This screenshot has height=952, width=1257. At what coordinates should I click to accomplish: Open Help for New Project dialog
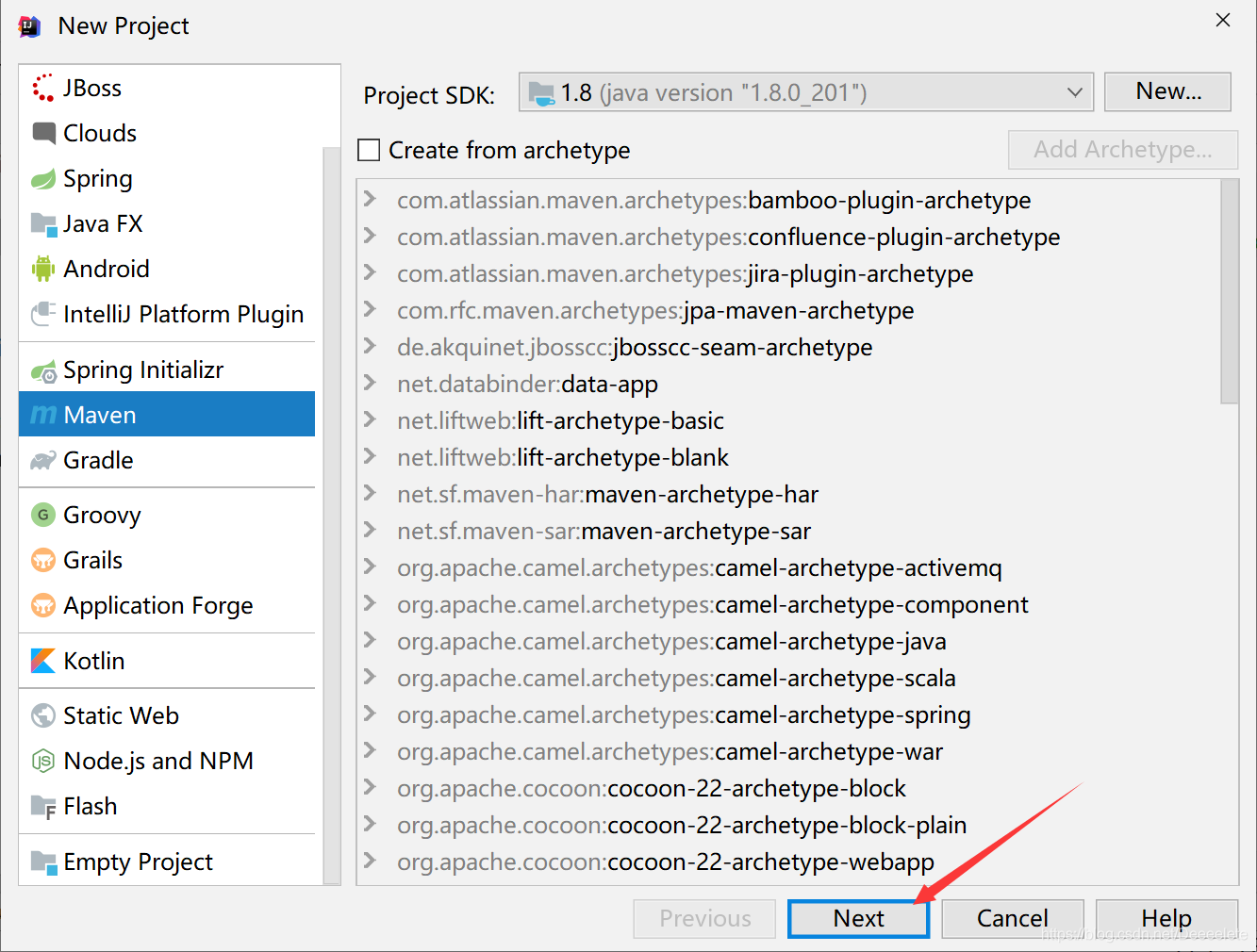(x=1166, y=918)
